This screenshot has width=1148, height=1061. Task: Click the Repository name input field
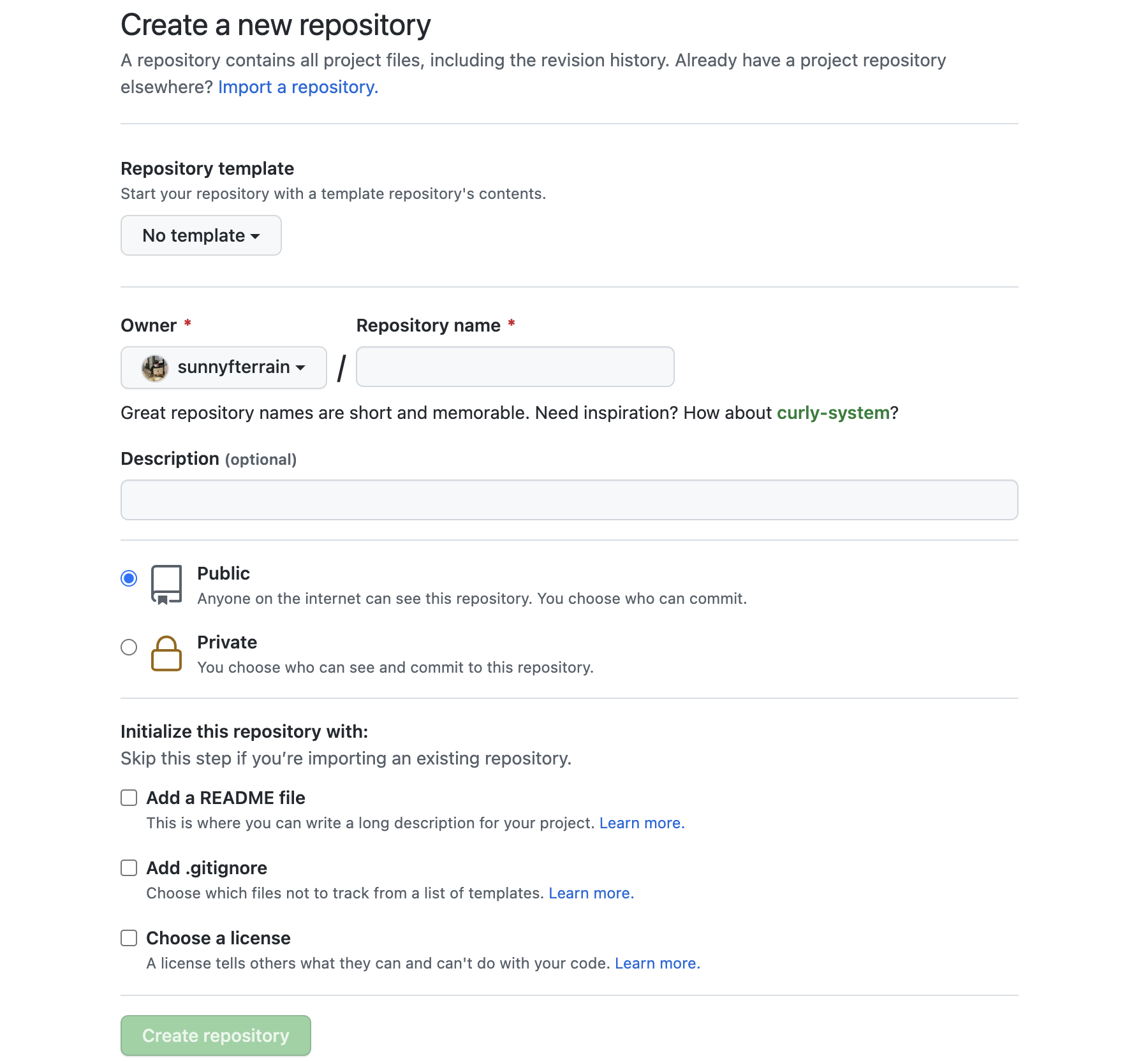(x=515, y=367)
